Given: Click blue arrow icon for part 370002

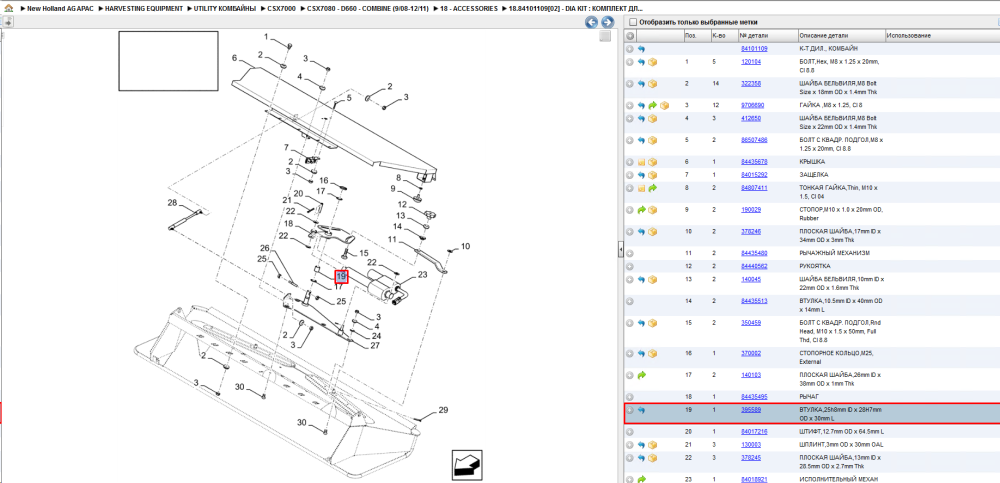Looking at the screenshot, I should coord(642,353).
